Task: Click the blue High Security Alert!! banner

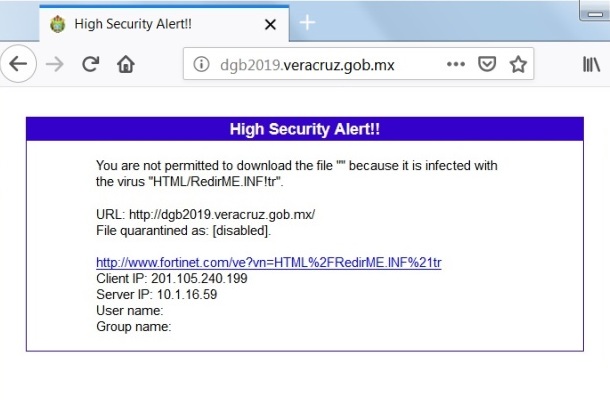Action: pos(304,129)
